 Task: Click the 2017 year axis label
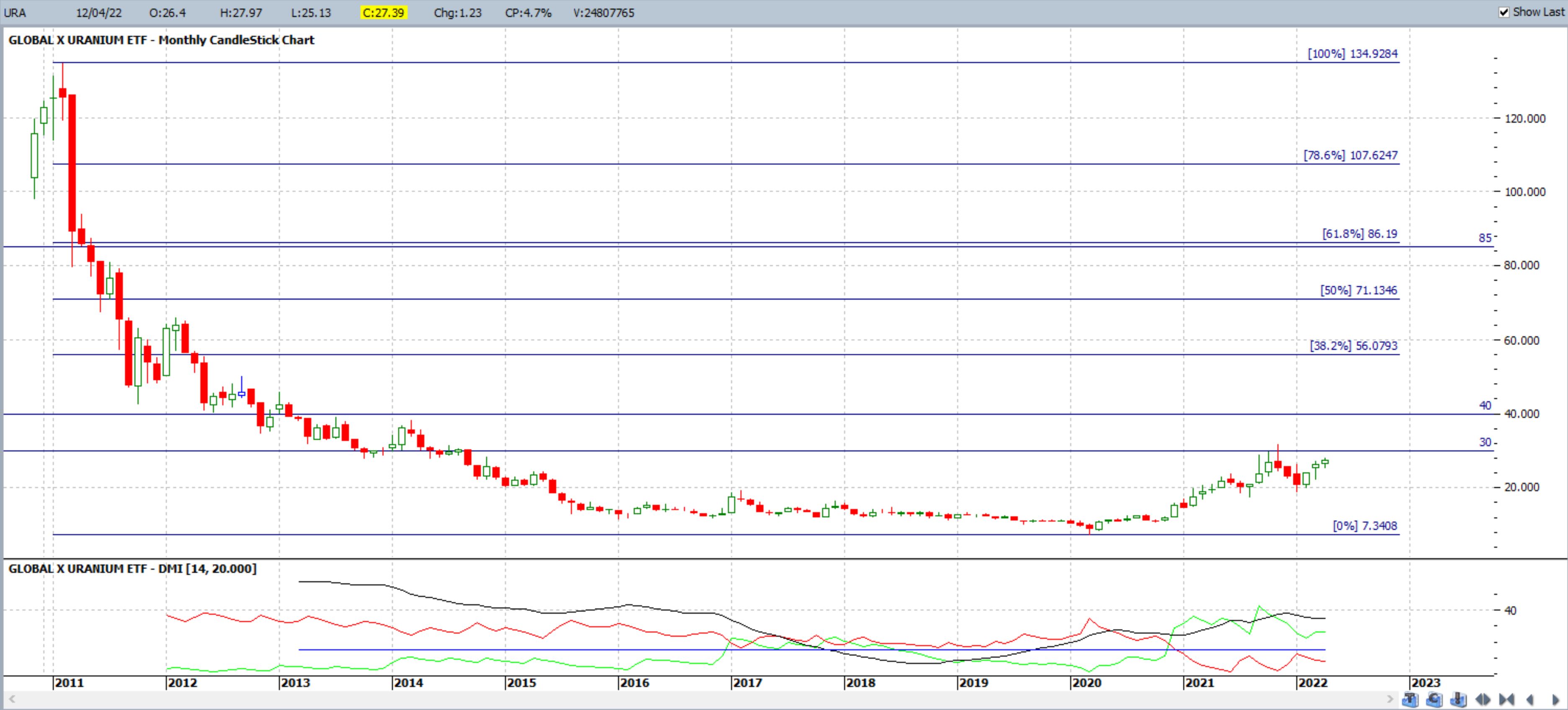747,683
